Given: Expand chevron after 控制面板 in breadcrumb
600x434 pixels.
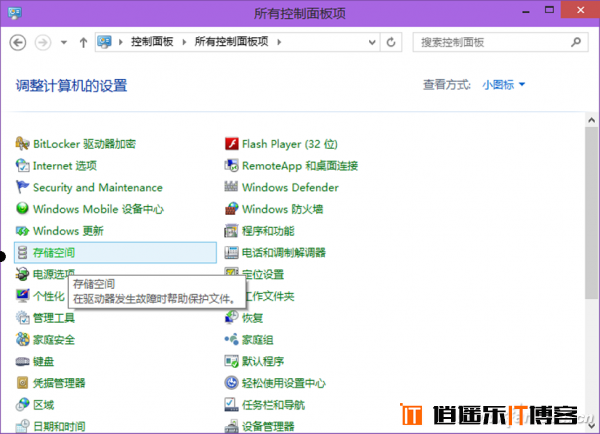Looking at the screenshot, I should tap(184, 42).
